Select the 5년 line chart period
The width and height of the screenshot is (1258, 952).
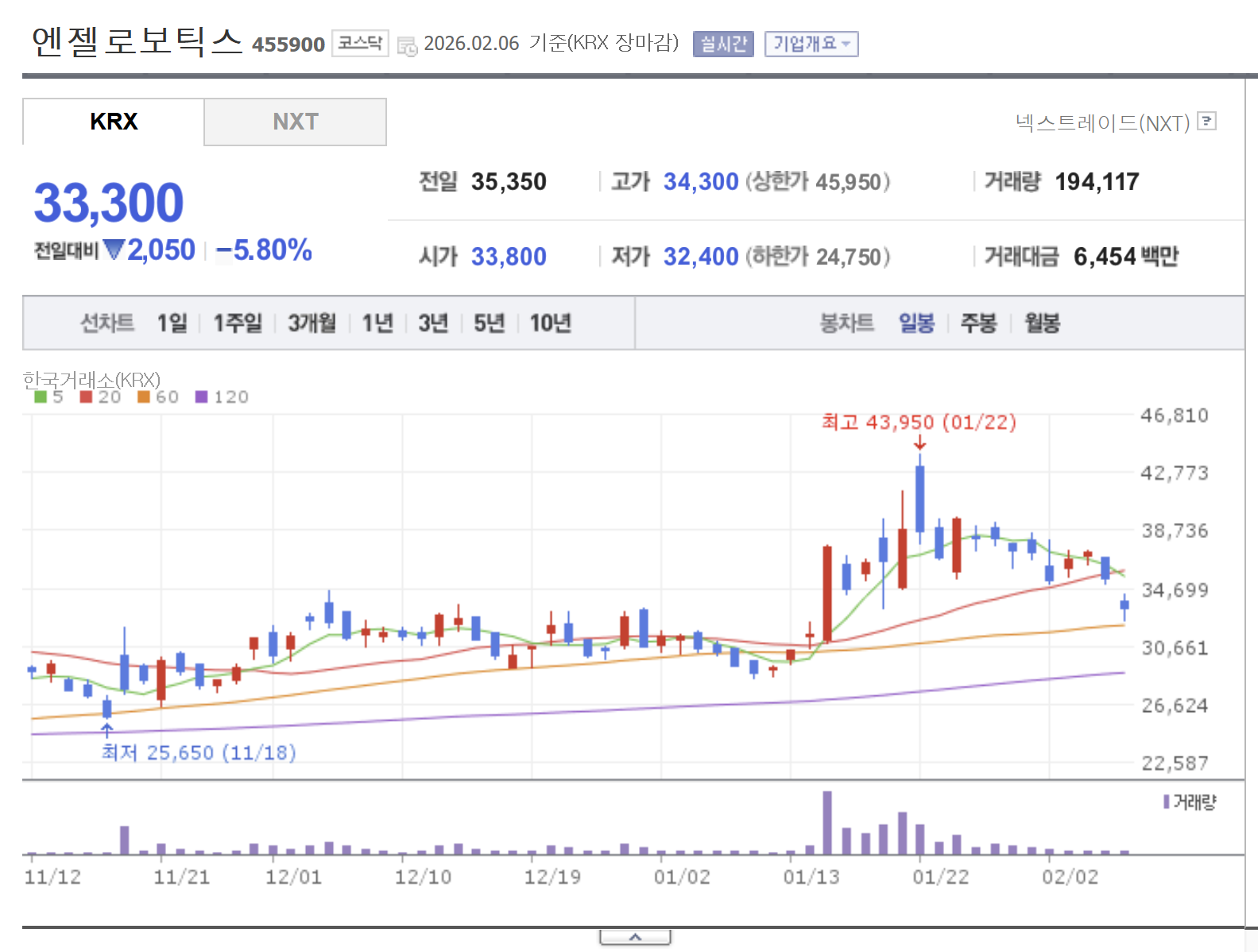(x=489, y=323)
